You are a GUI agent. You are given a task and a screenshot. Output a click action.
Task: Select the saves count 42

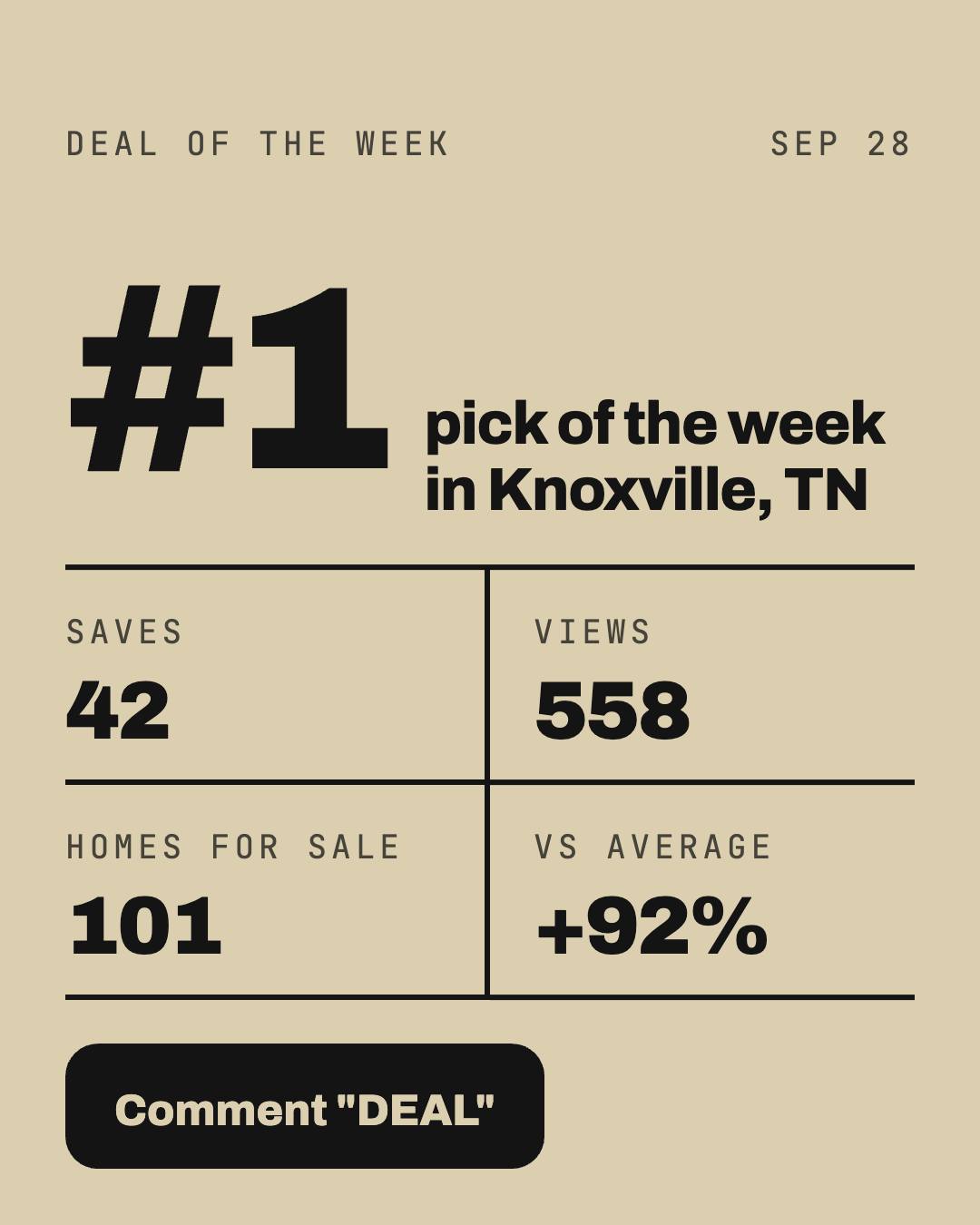coord(118,710)
